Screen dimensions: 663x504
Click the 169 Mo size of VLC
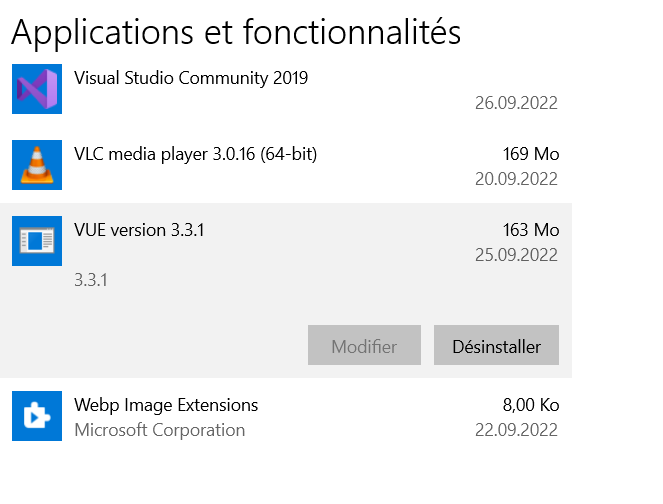tap(531, 154)
